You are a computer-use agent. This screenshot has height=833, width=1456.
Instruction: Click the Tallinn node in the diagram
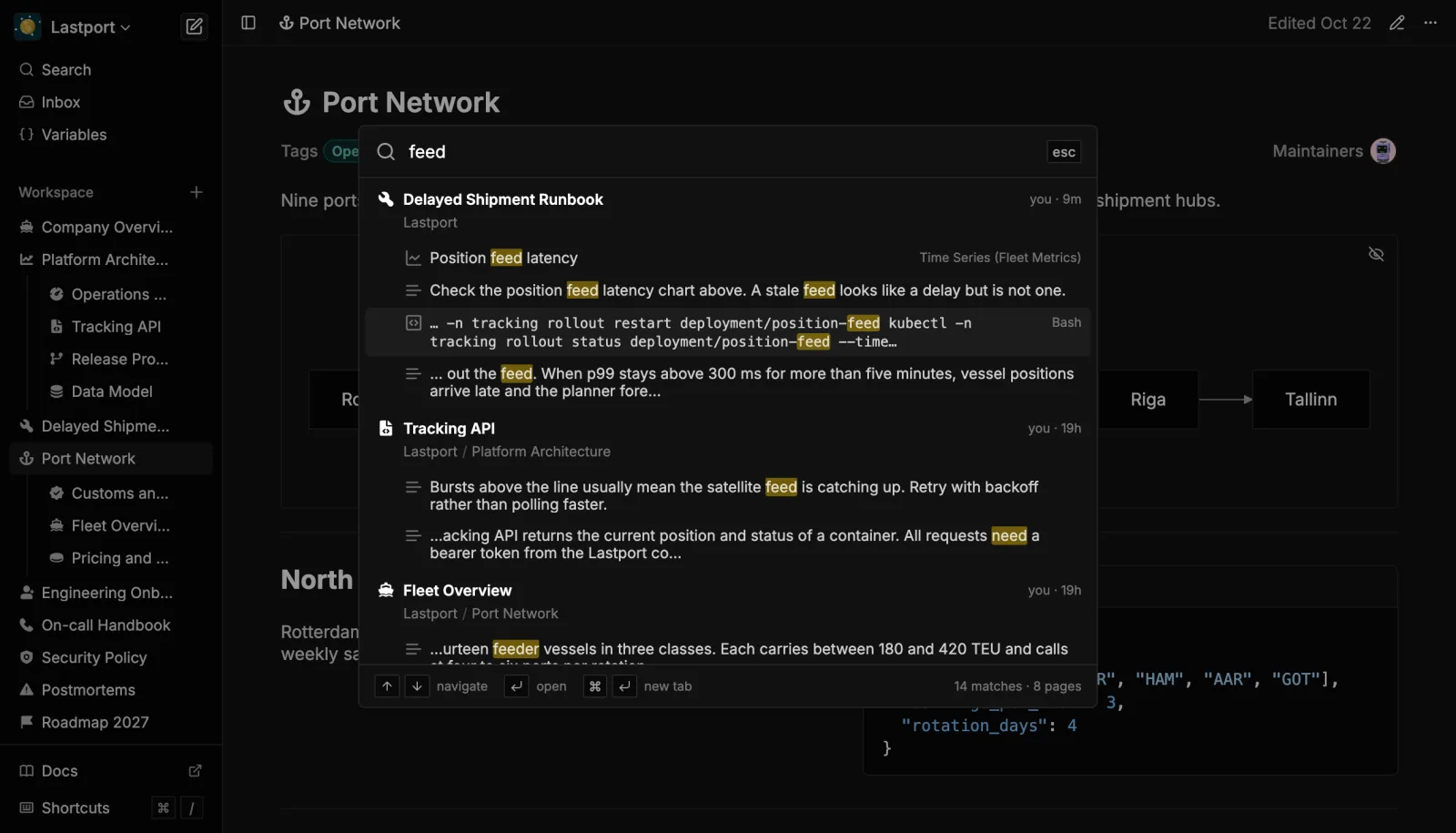1310,400
